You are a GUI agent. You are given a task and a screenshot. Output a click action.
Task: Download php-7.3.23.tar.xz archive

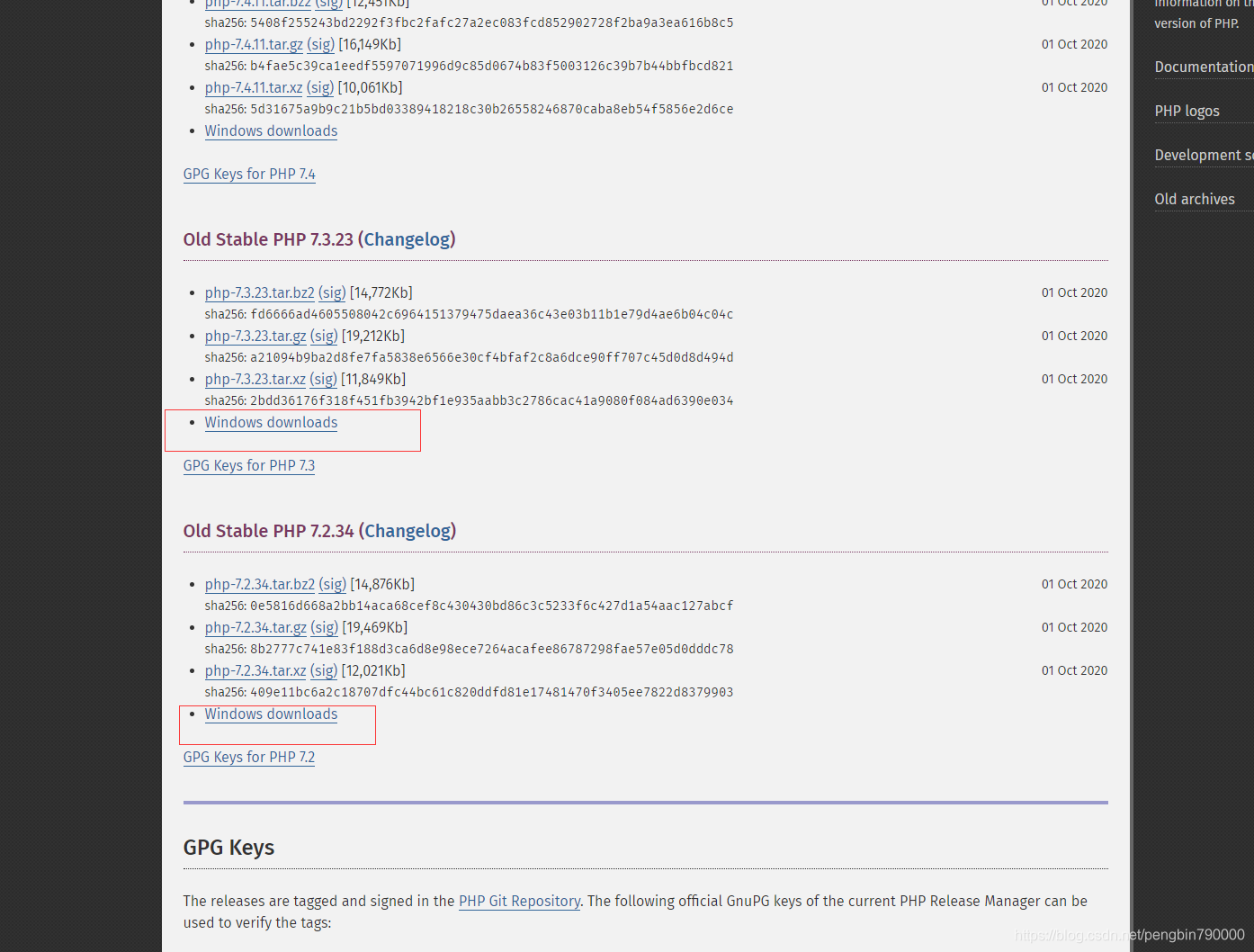(255, 379)
